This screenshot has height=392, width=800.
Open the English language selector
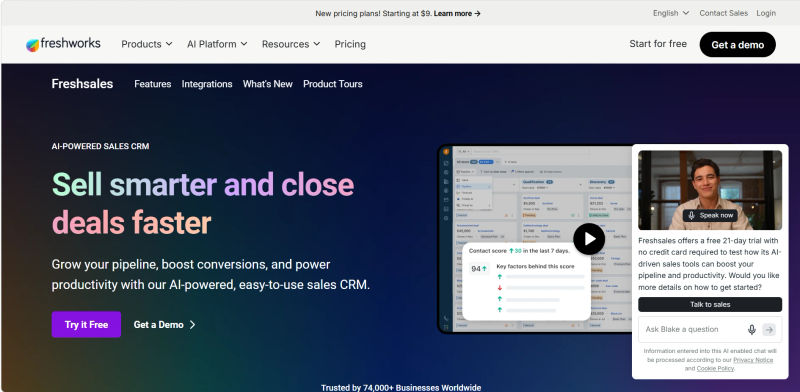(x=670, y=13)
